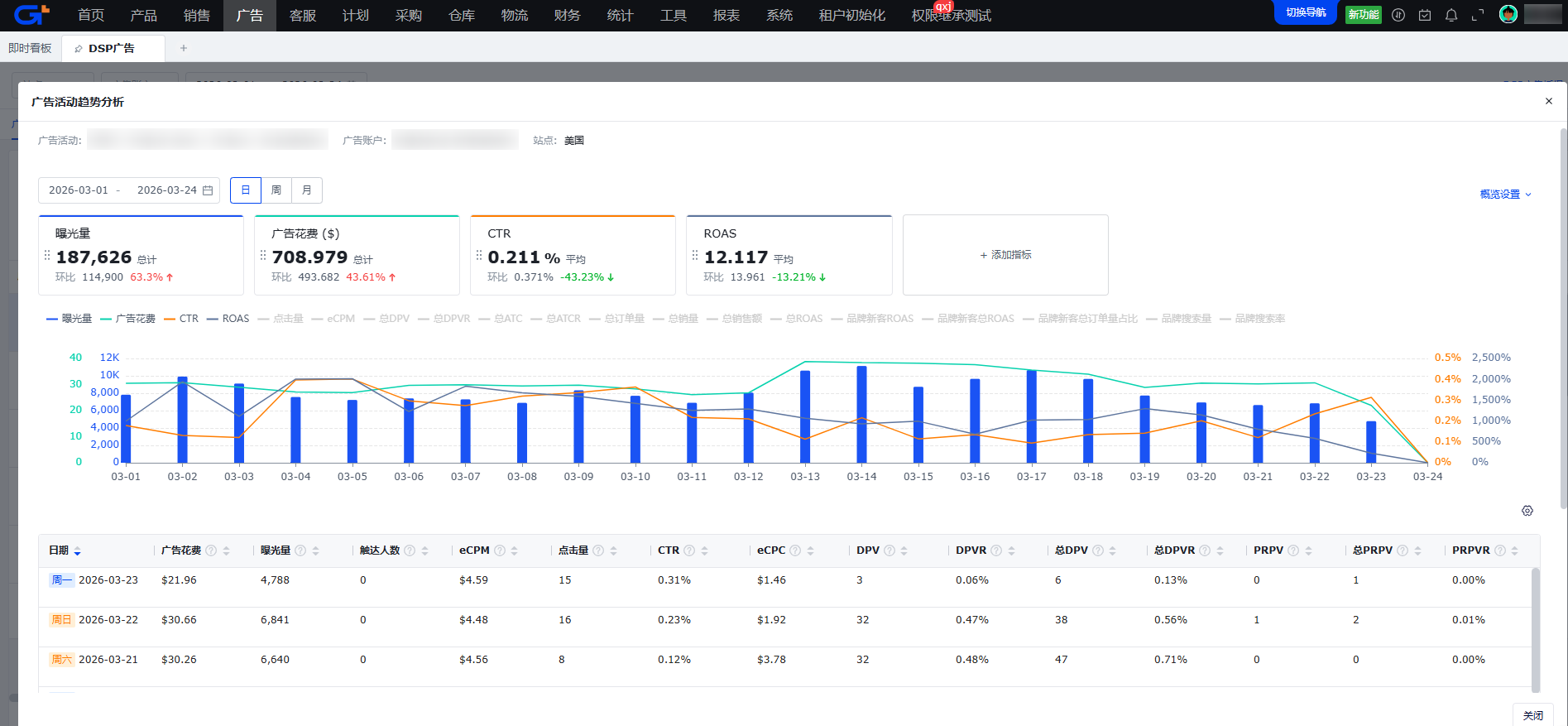
Task: Sort the table by 日期 column
Action: pos(77,551)
